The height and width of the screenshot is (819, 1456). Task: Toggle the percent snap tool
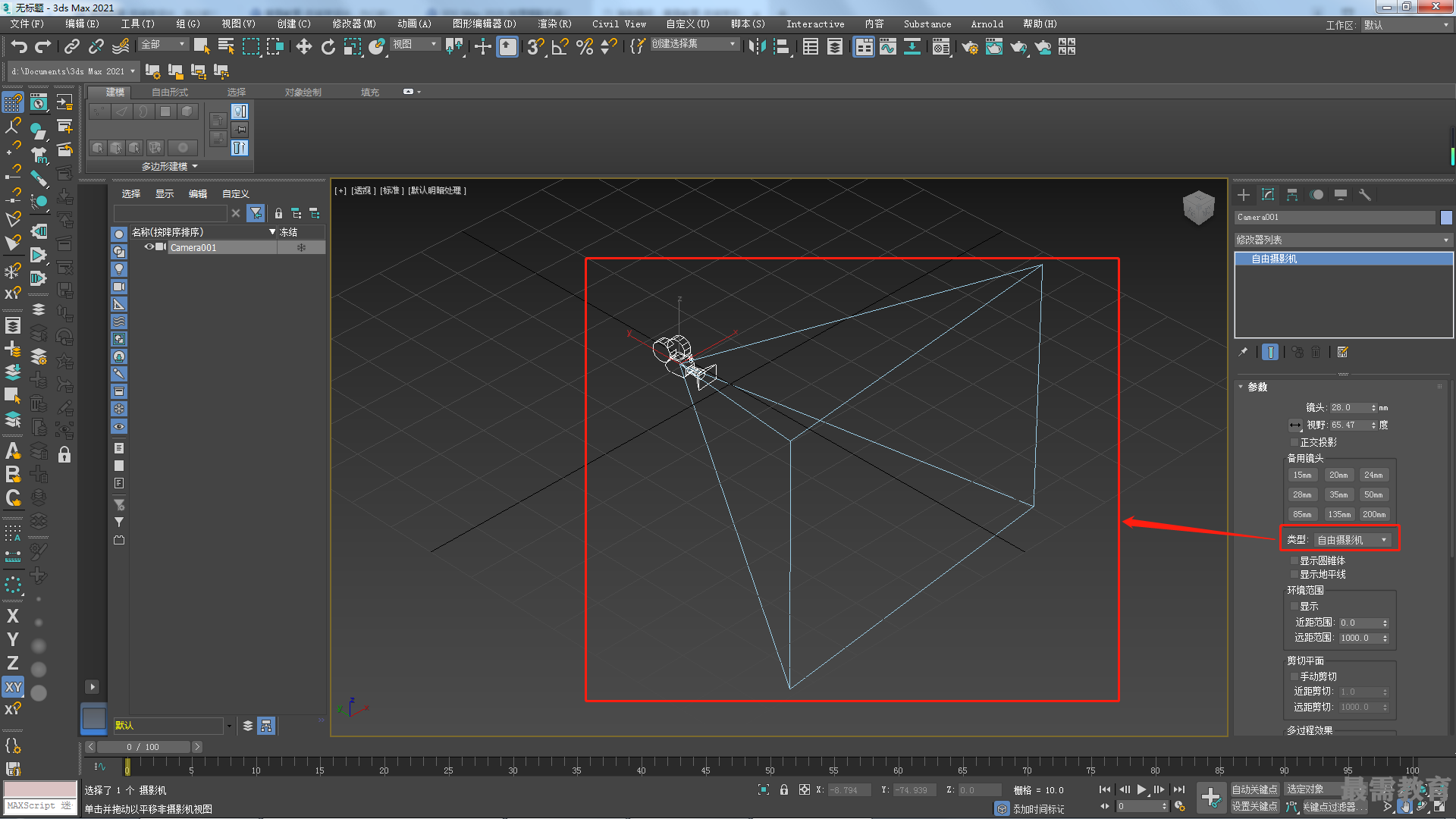coord(585,47)
